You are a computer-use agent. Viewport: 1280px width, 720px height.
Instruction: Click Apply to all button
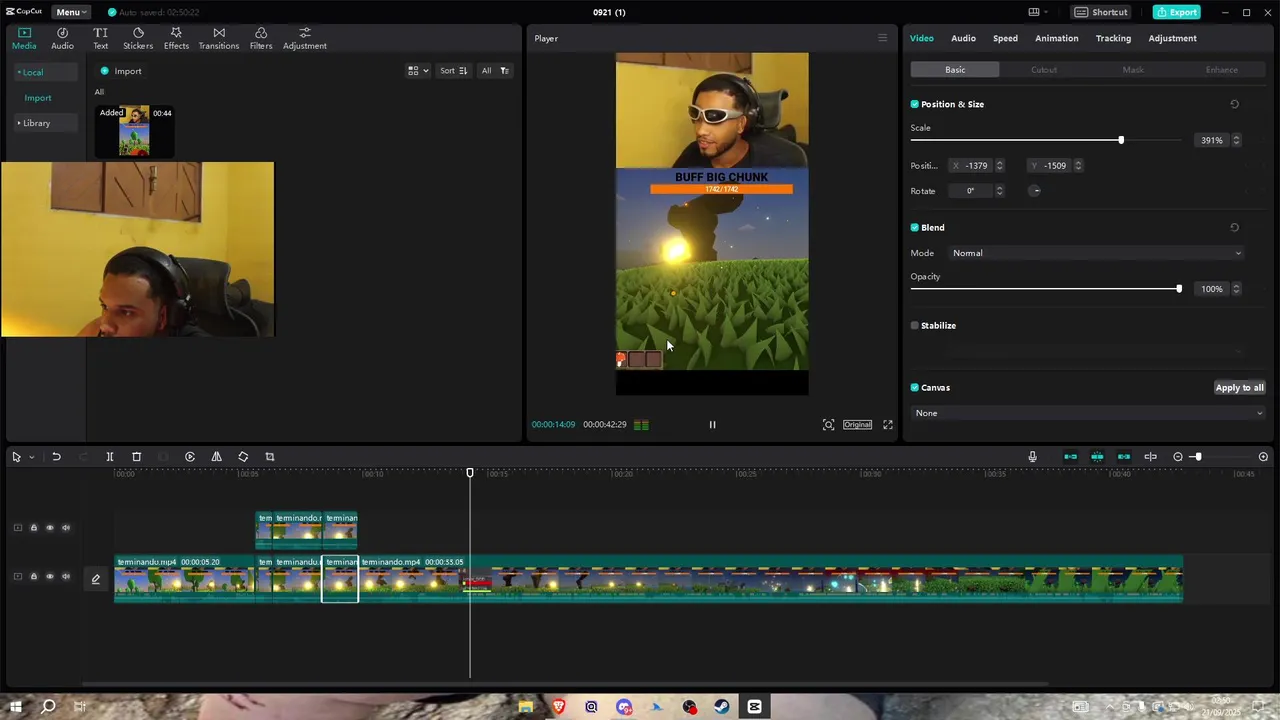click(x=1239, y=388)
